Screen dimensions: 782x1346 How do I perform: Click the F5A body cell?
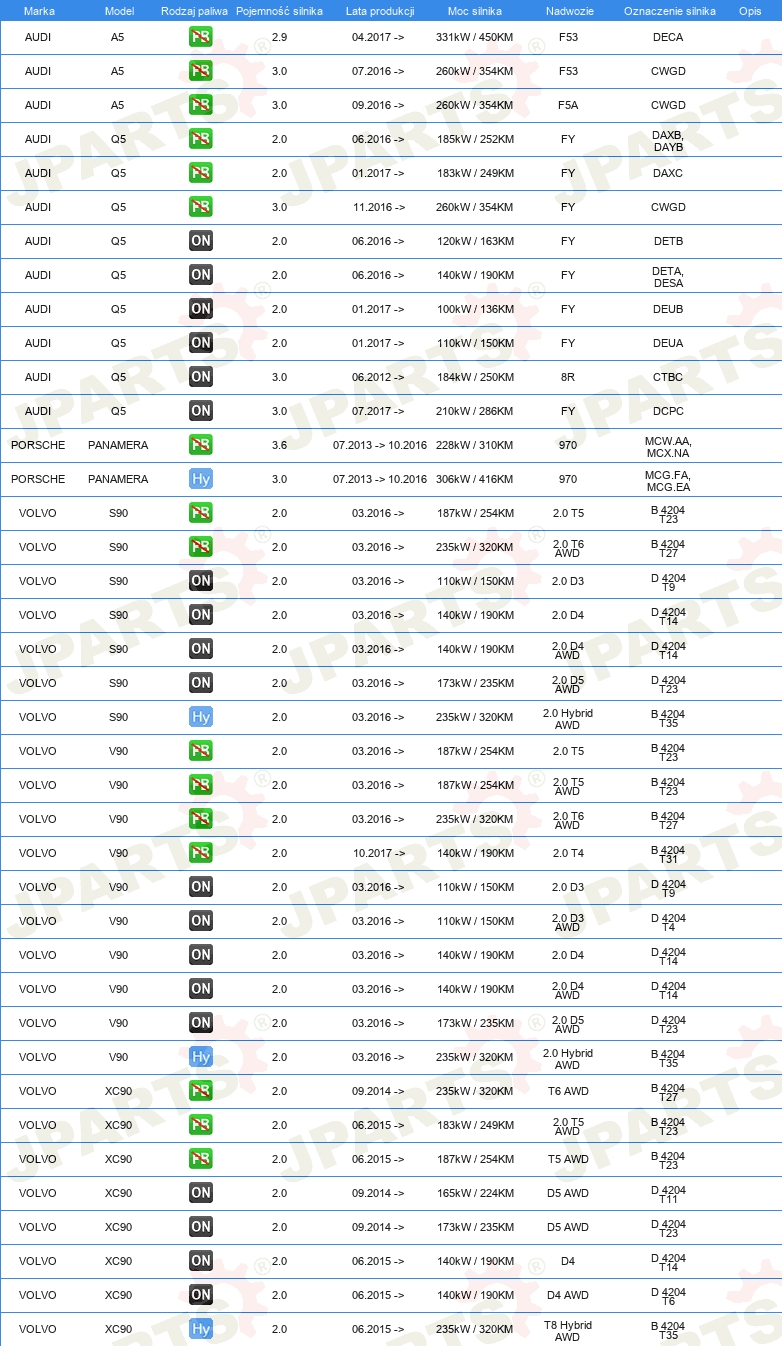pyautogui.click(x=568, y=105)
